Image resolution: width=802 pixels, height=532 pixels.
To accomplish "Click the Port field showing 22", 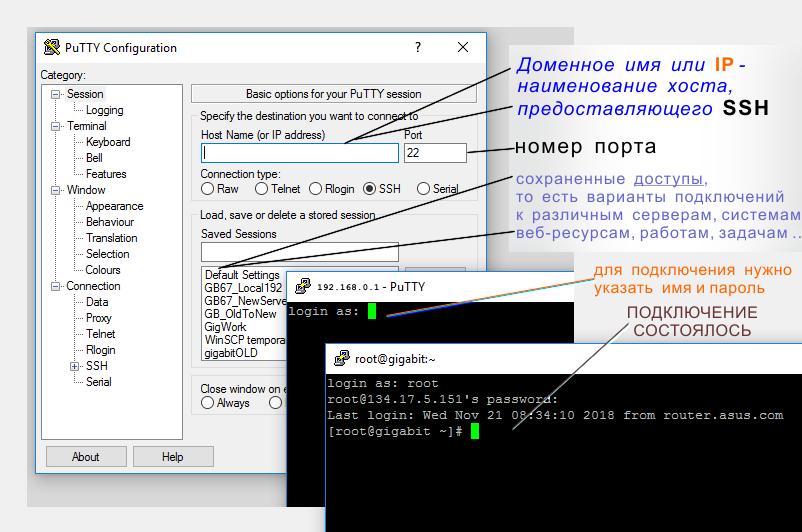I will [435, 153].
